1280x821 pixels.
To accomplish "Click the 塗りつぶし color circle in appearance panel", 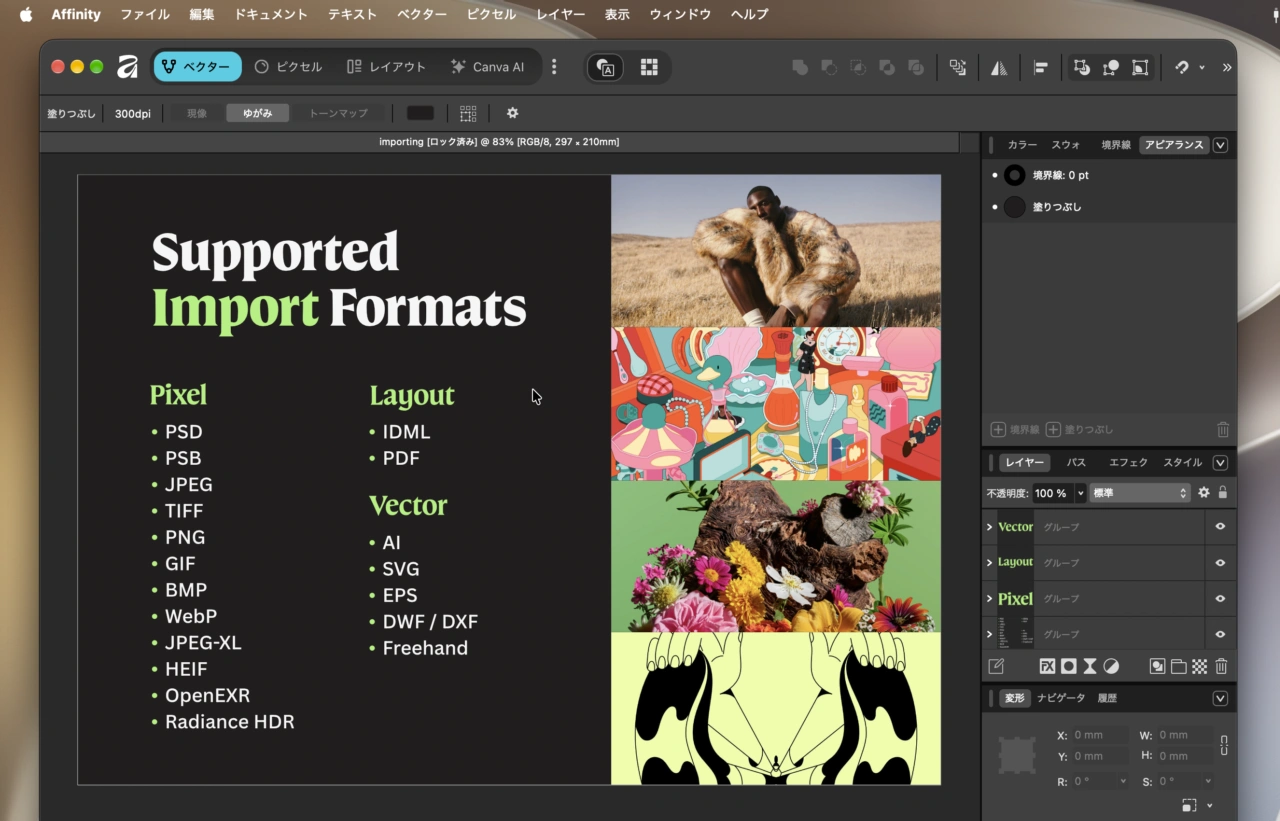I will click(x=1015, y=207).
